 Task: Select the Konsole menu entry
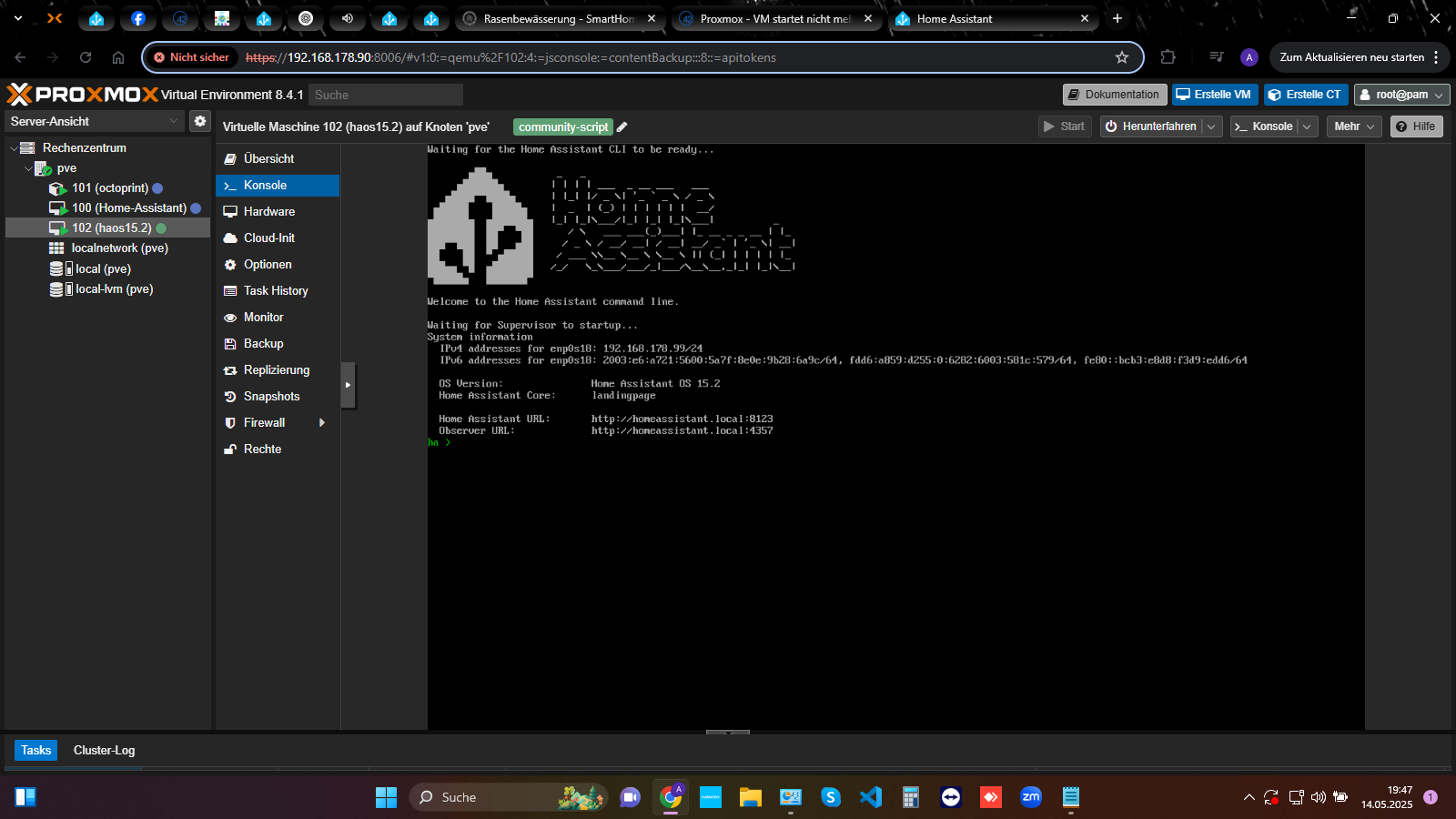pos(278,185)
